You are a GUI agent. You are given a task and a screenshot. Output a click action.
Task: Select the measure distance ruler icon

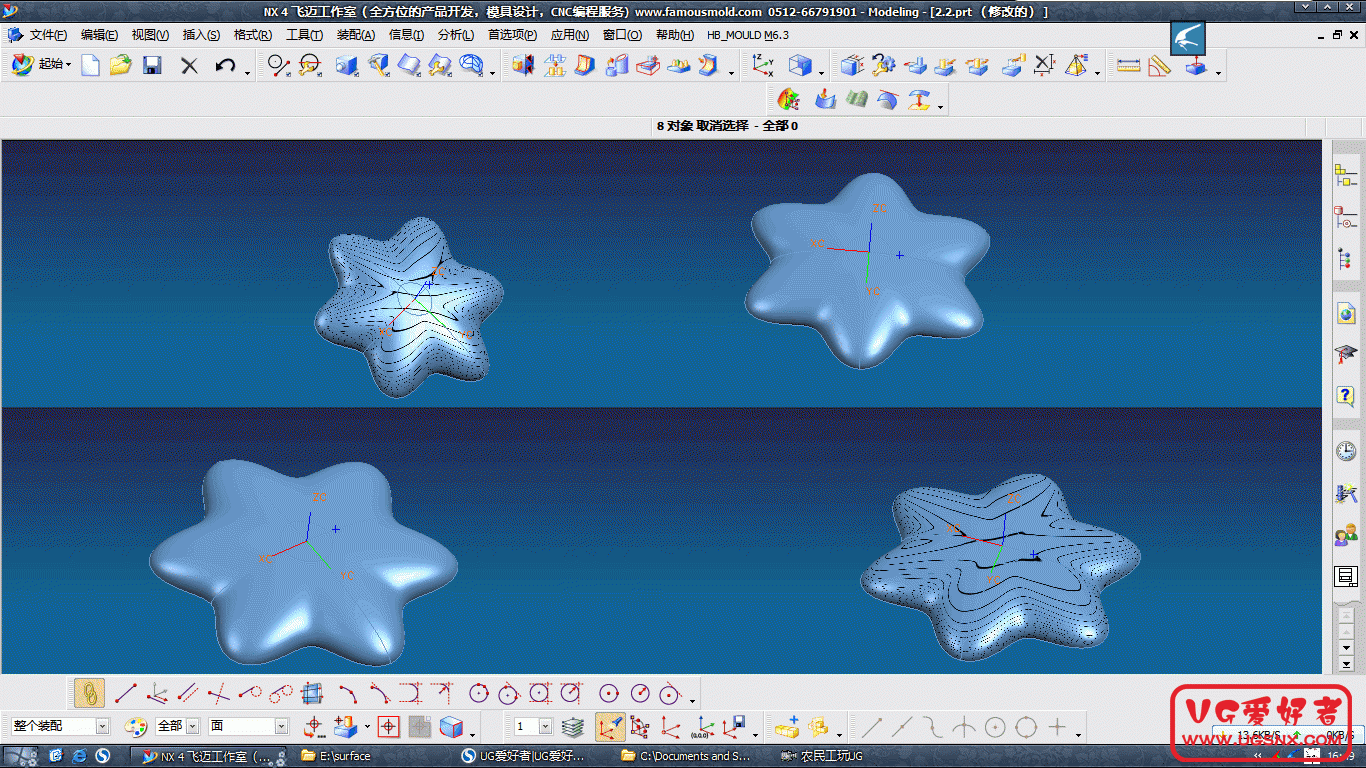(1128, 66)
